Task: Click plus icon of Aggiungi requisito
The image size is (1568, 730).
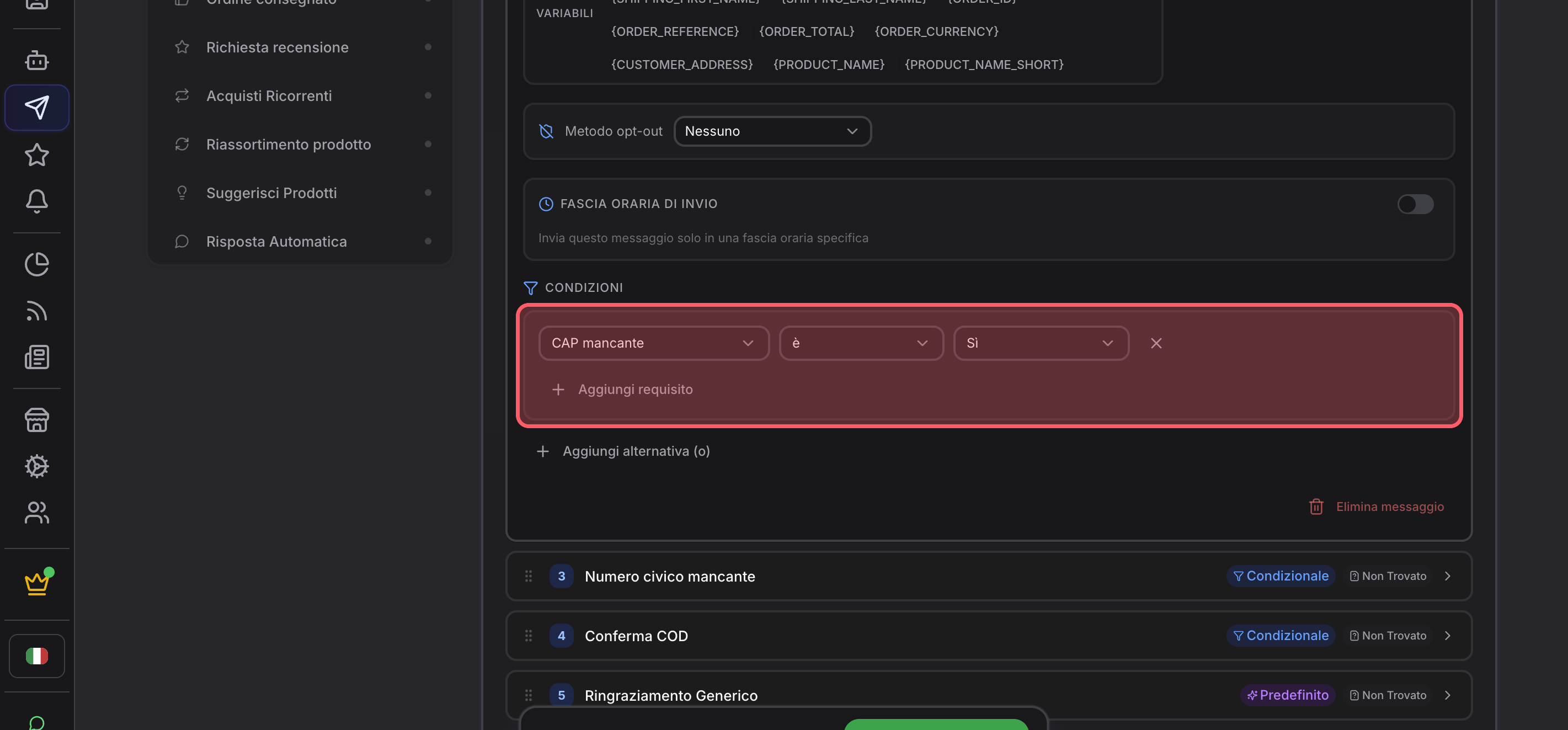Action: click(558, 389)
